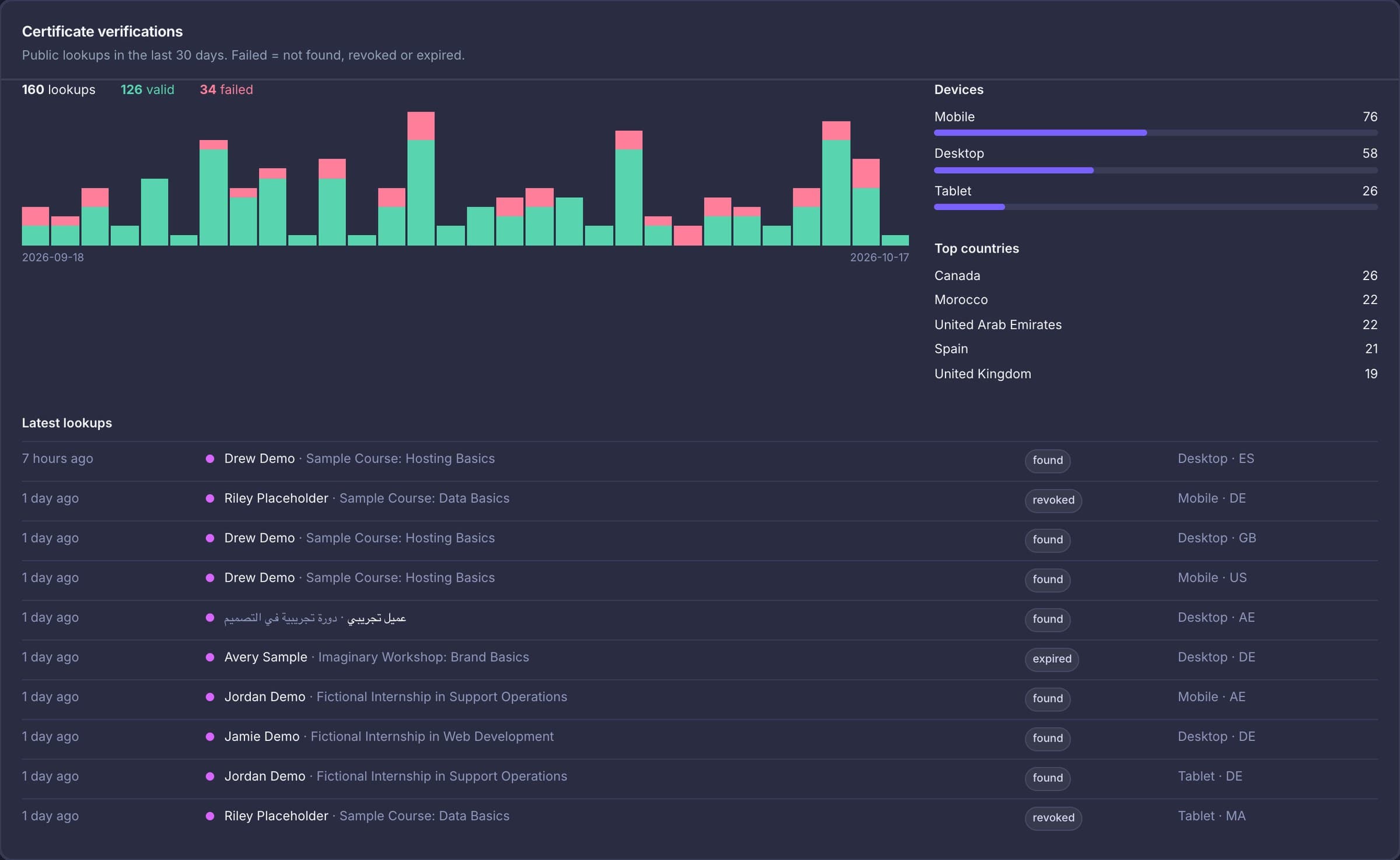Click 'Mobile · US' in the Drew Demo row

1212,578
